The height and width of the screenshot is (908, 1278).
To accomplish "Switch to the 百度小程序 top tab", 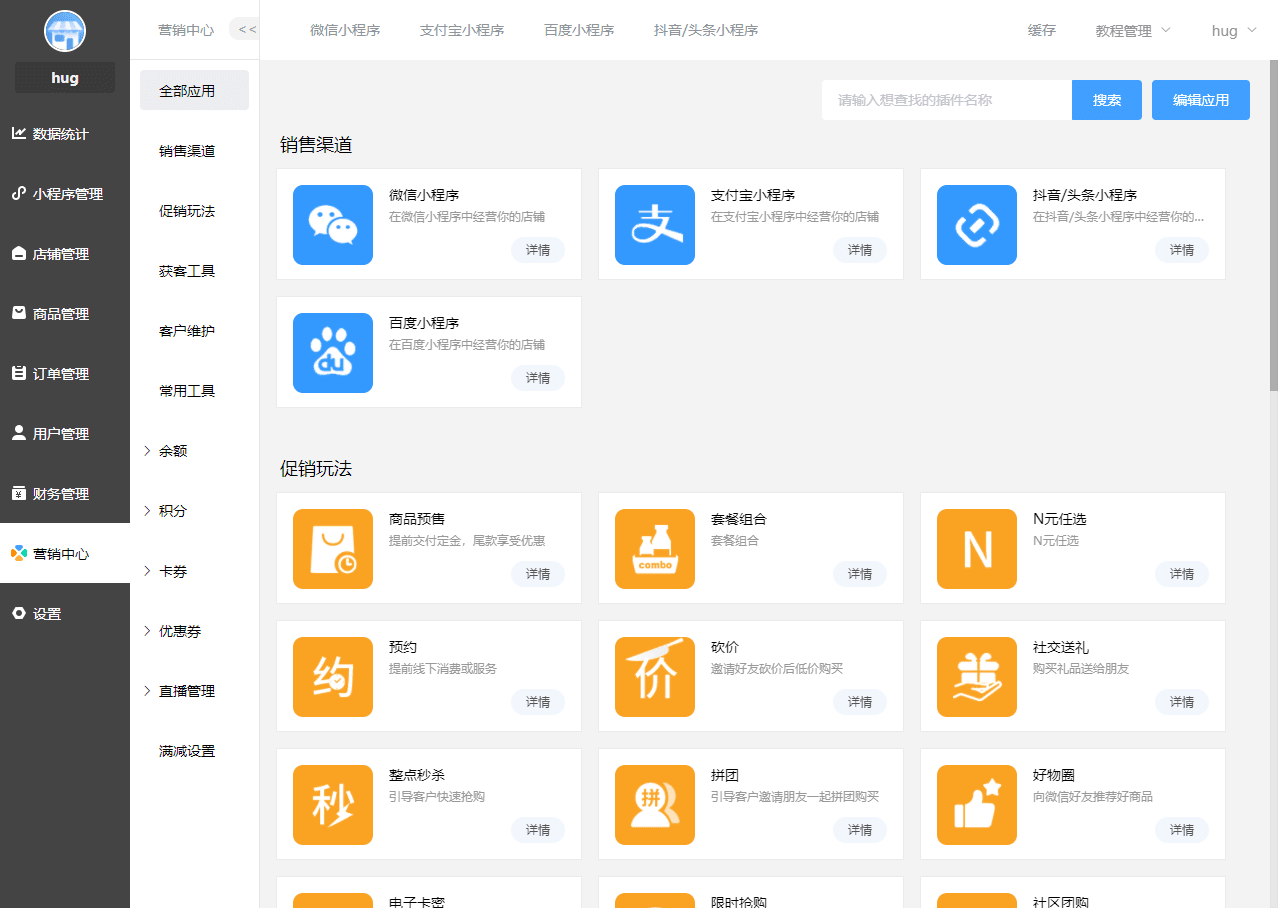I will point(579,30).
